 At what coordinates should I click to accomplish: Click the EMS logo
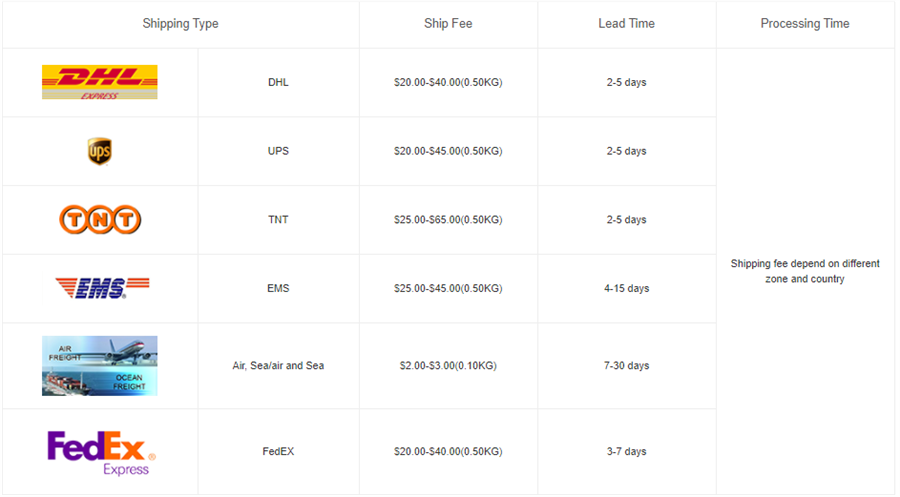pos(101,288)
